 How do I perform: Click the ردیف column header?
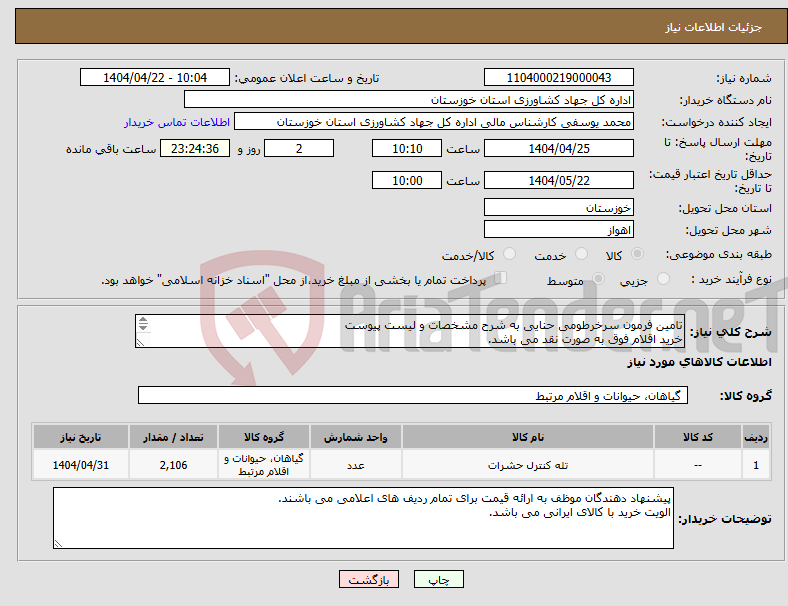coord(755,437)
